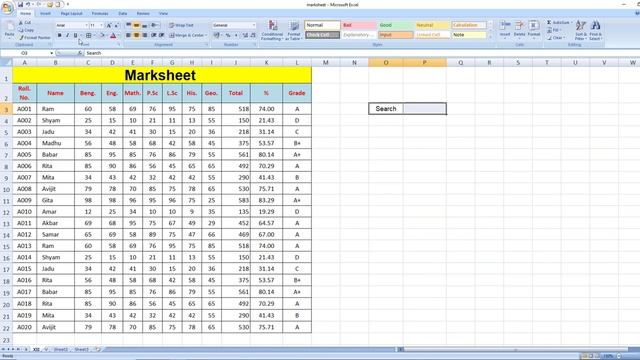640x360 pixels.
Task: Apply the Input cell style
Action: coord(396,35)
